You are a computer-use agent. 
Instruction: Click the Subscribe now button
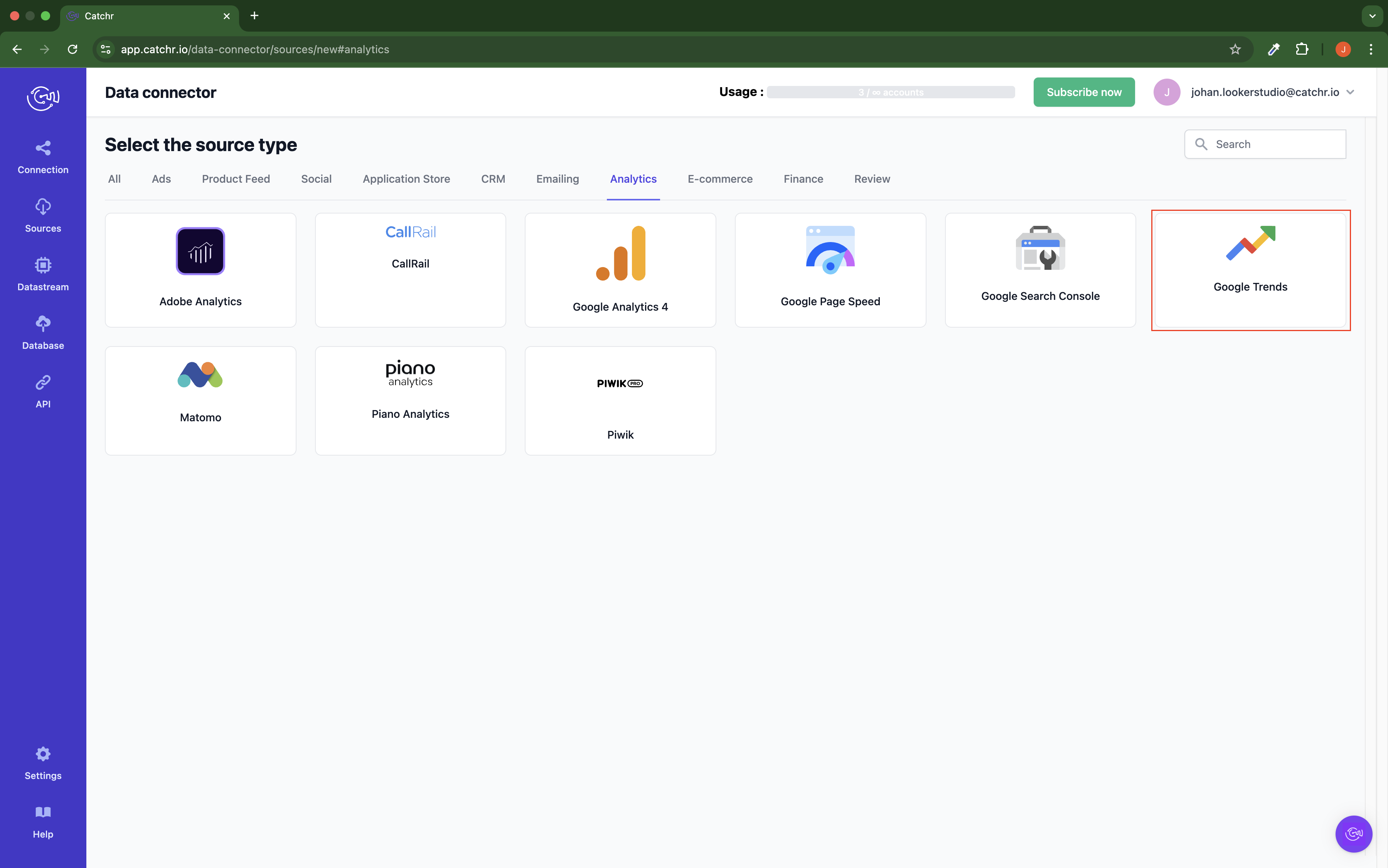(x=1084, y=93)
